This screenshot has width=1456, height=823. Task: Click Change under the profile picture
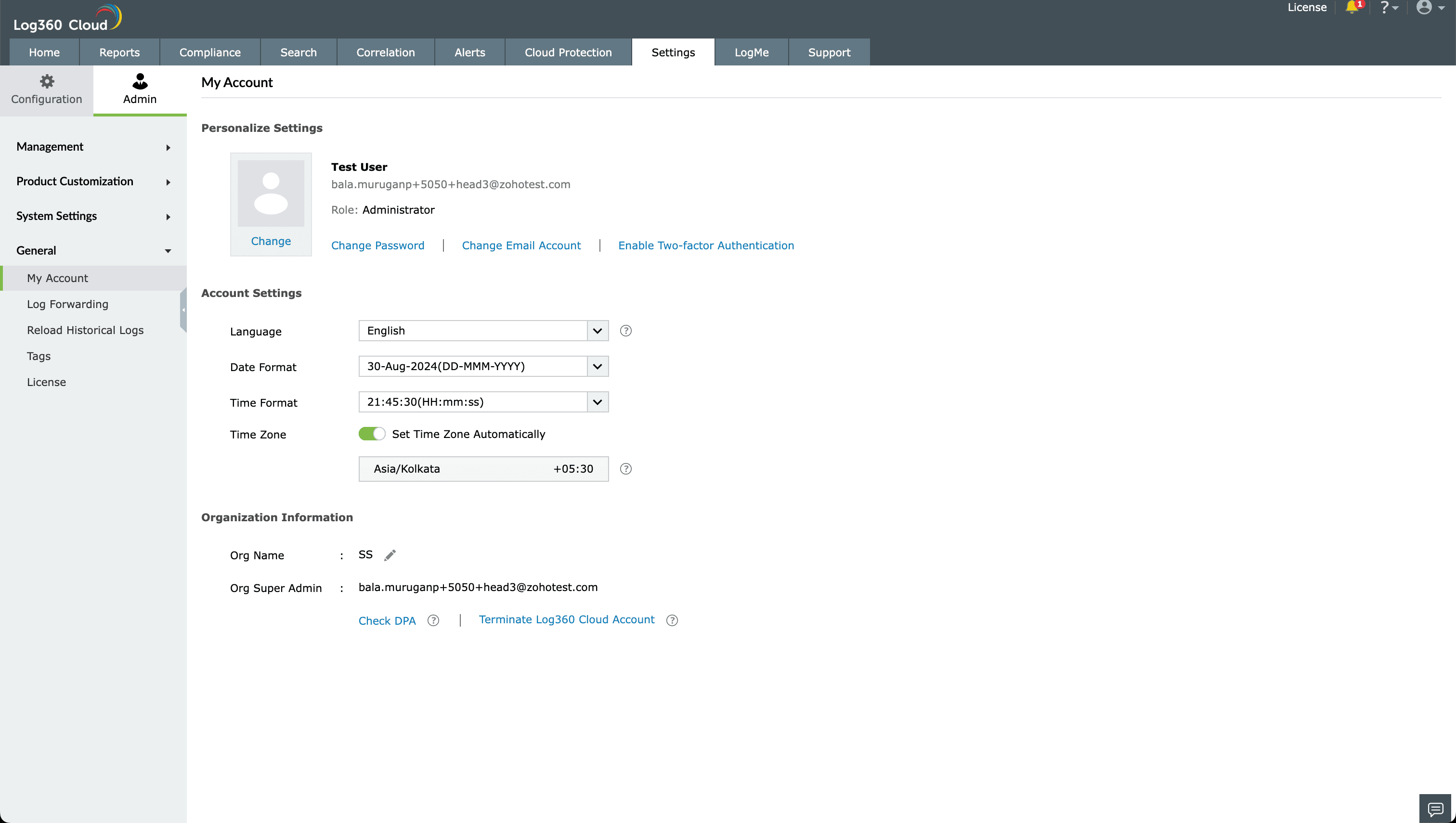[270, 241]
